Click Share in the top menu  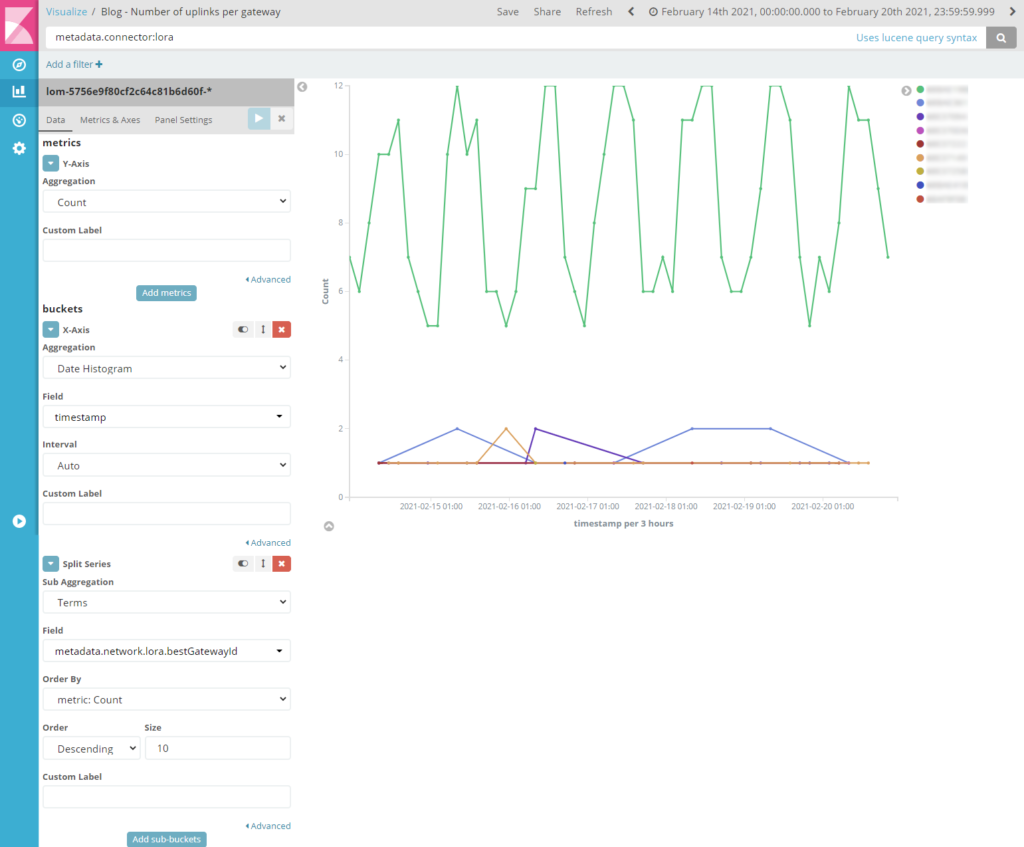tap(547, 12)
